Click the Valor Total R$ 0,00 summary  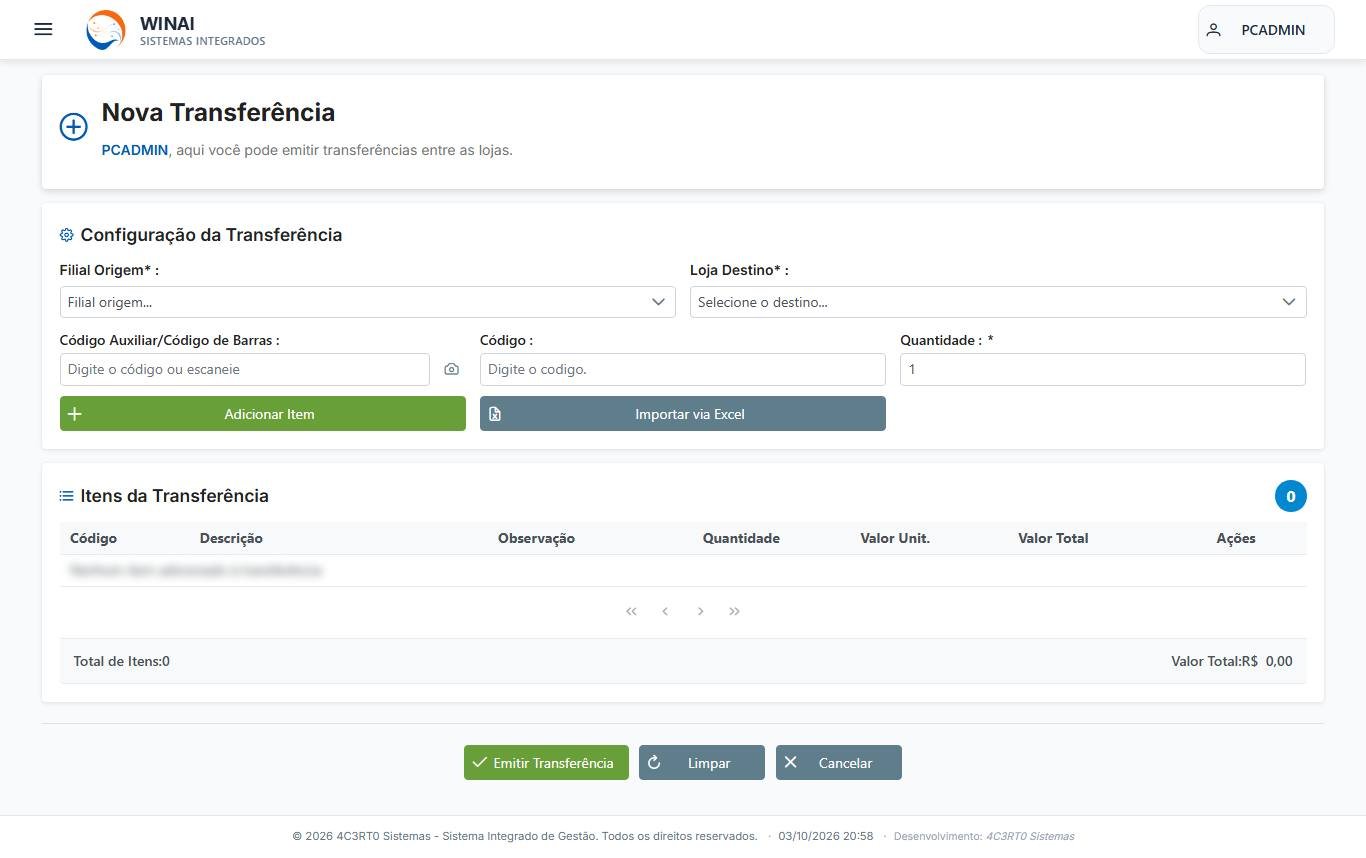click(x=1232, y=661)
